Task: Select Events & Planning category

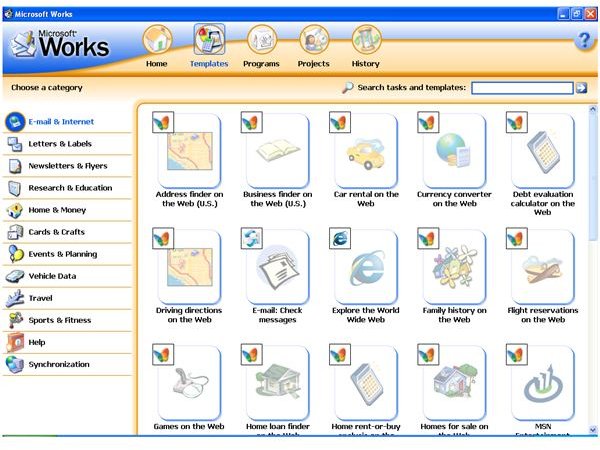Action: point(67,254)
